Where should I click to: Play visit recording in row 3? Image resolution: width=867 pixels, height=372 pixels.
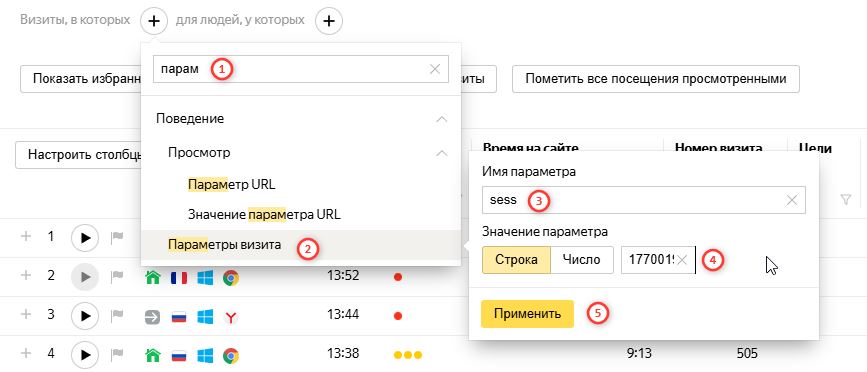tap(85, 316)
